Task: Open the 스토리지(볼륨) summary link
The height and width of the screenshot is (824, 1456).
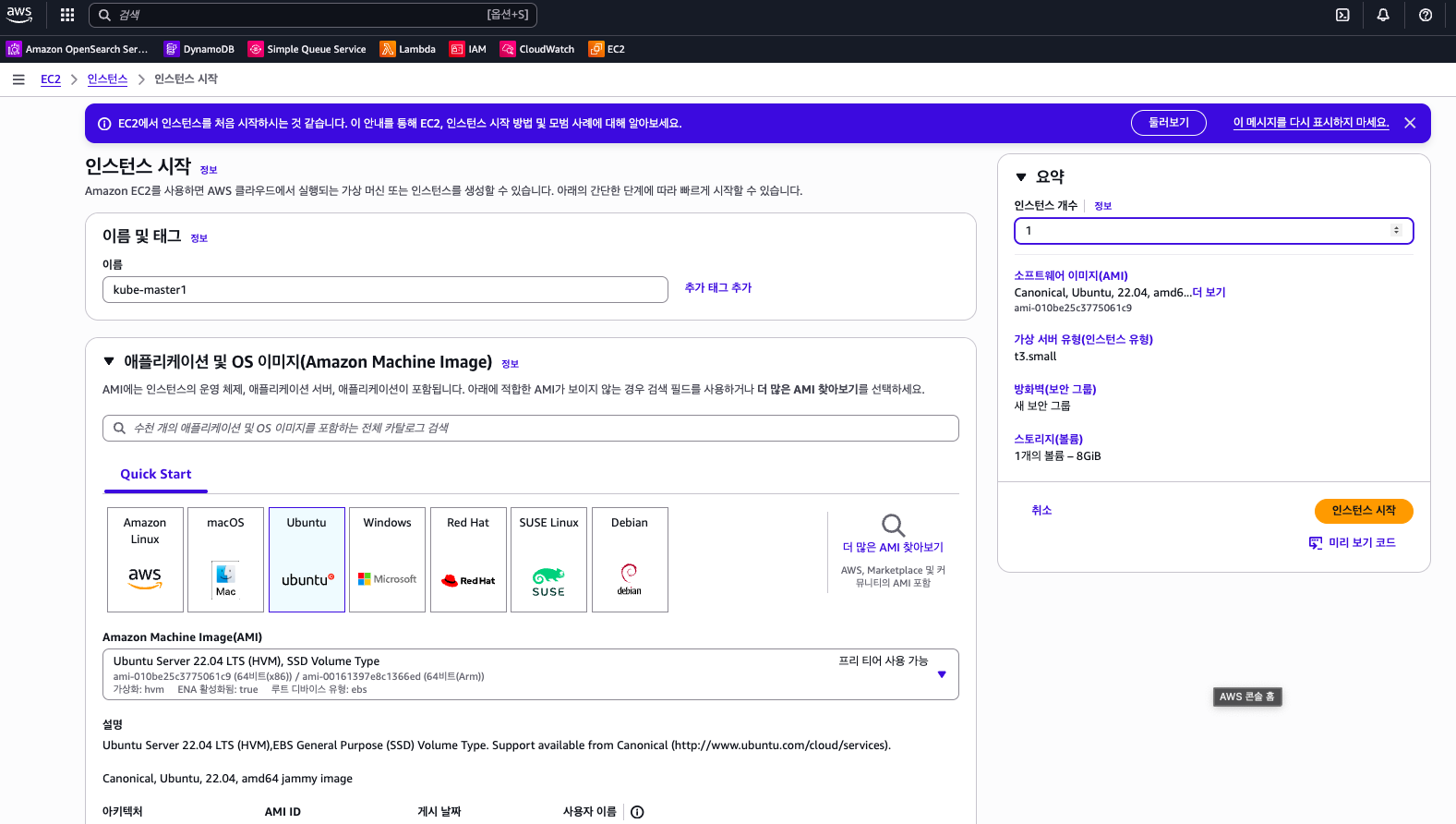Action: 1048,440
